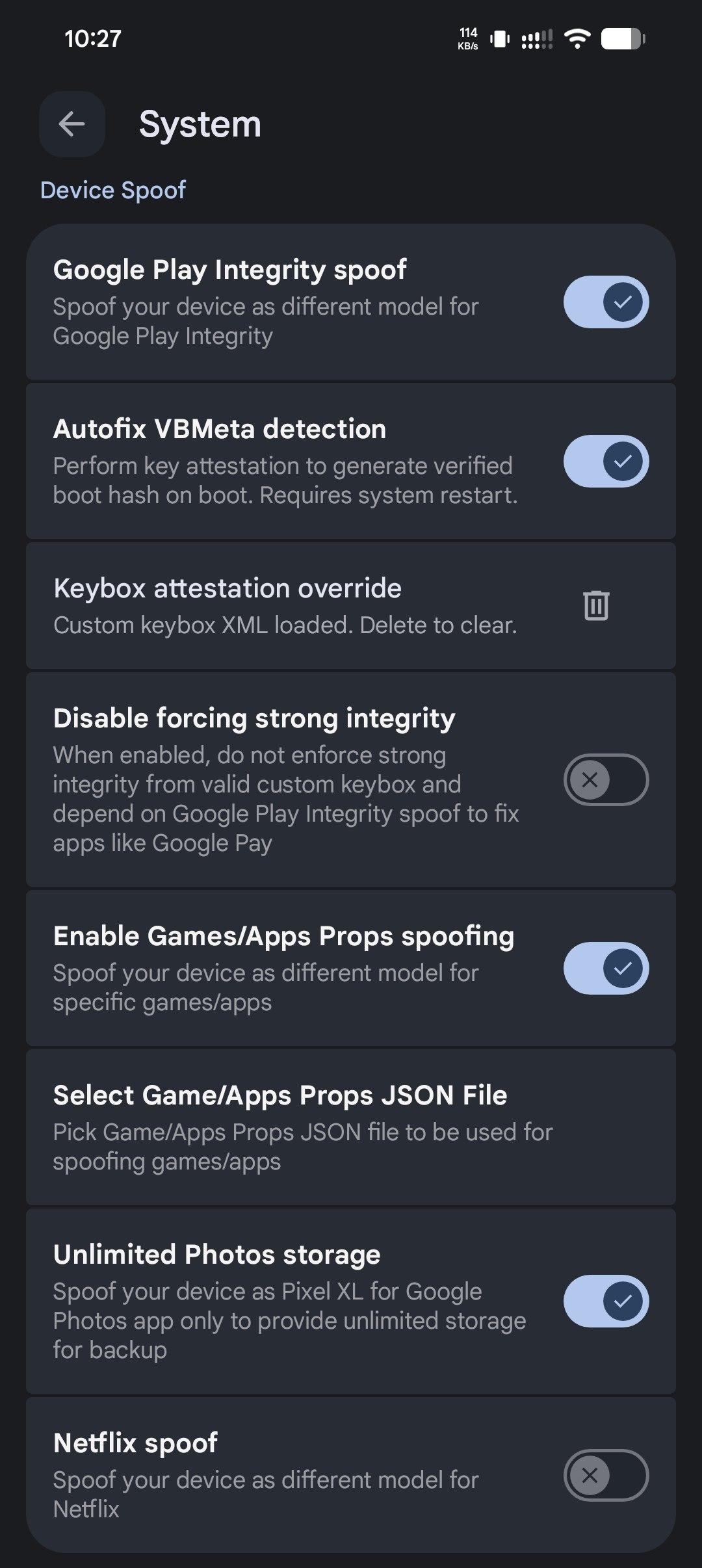This screenshot has width=702, height=1568.
Task: Enable Disable forcing strong integrity switch
Action: 606,779
